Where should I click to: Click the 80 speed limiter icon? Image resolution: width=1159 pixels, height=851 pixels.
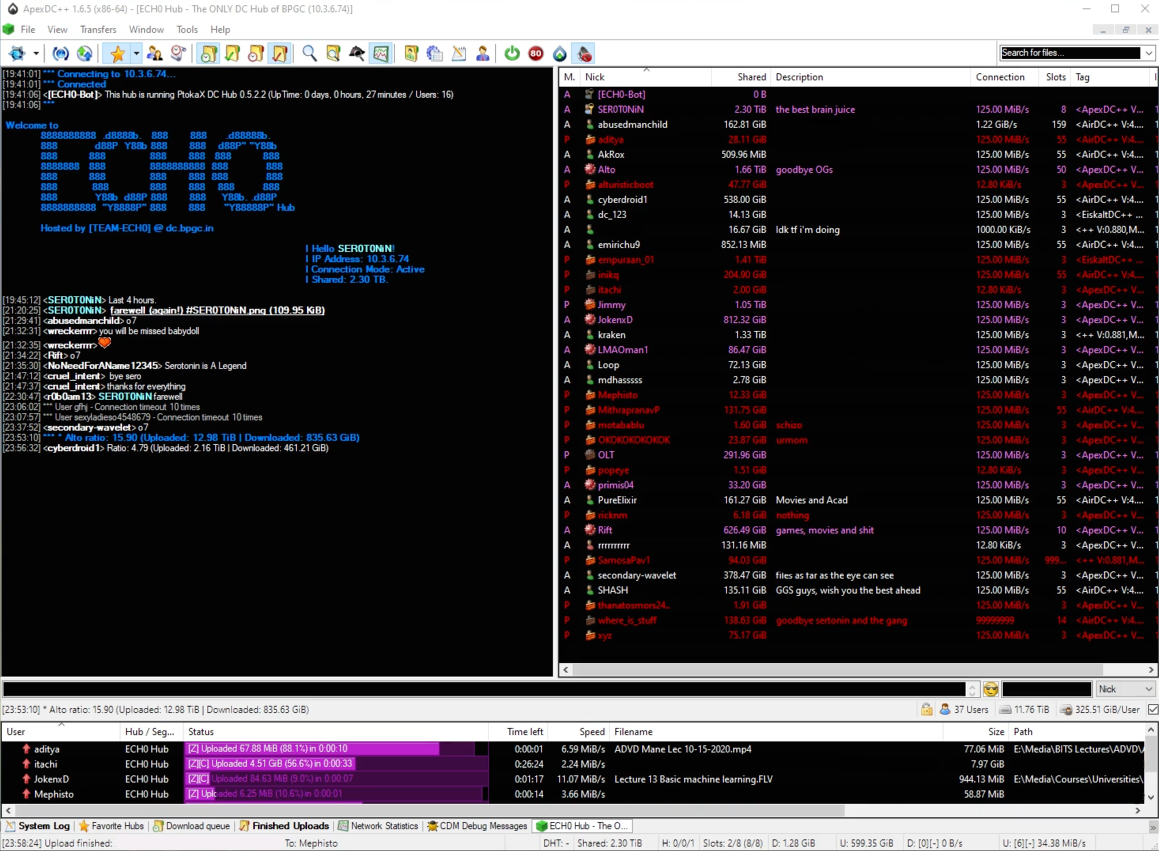[x=536, y=53]
